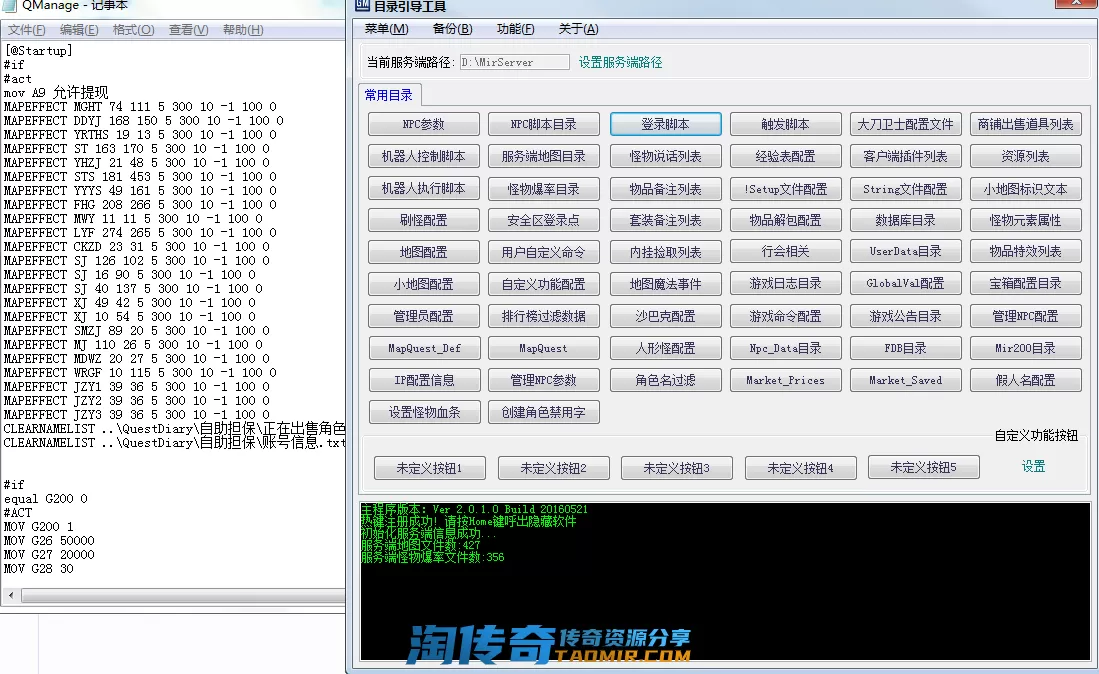Screen dimensions: 1099x674
Task: Click 物品备注列表 button
Action: pos(666,188)
